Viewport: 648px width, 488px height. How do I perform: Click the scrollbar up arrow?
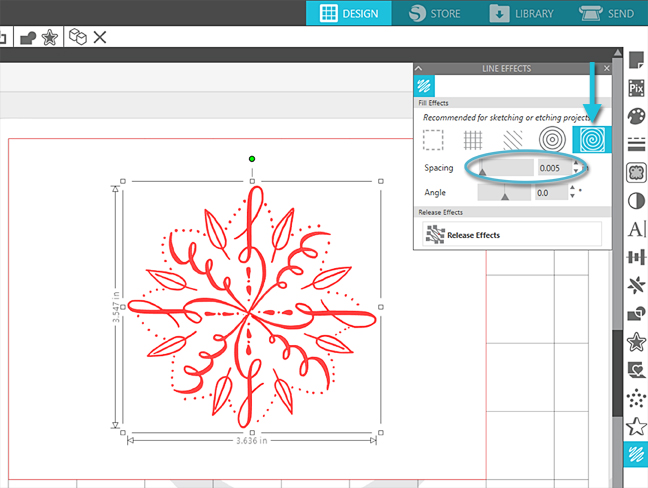point(617,52)
